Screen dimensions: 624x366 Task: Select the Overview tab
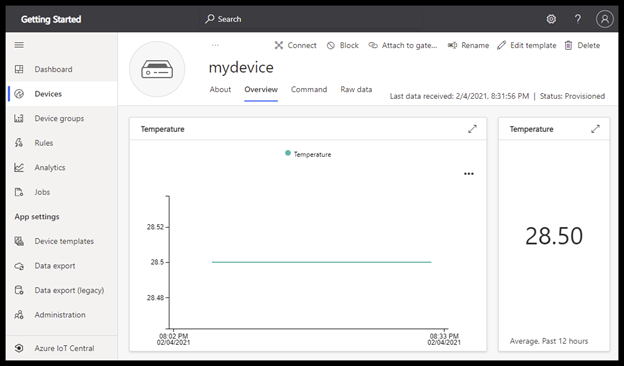pos(261,90)
